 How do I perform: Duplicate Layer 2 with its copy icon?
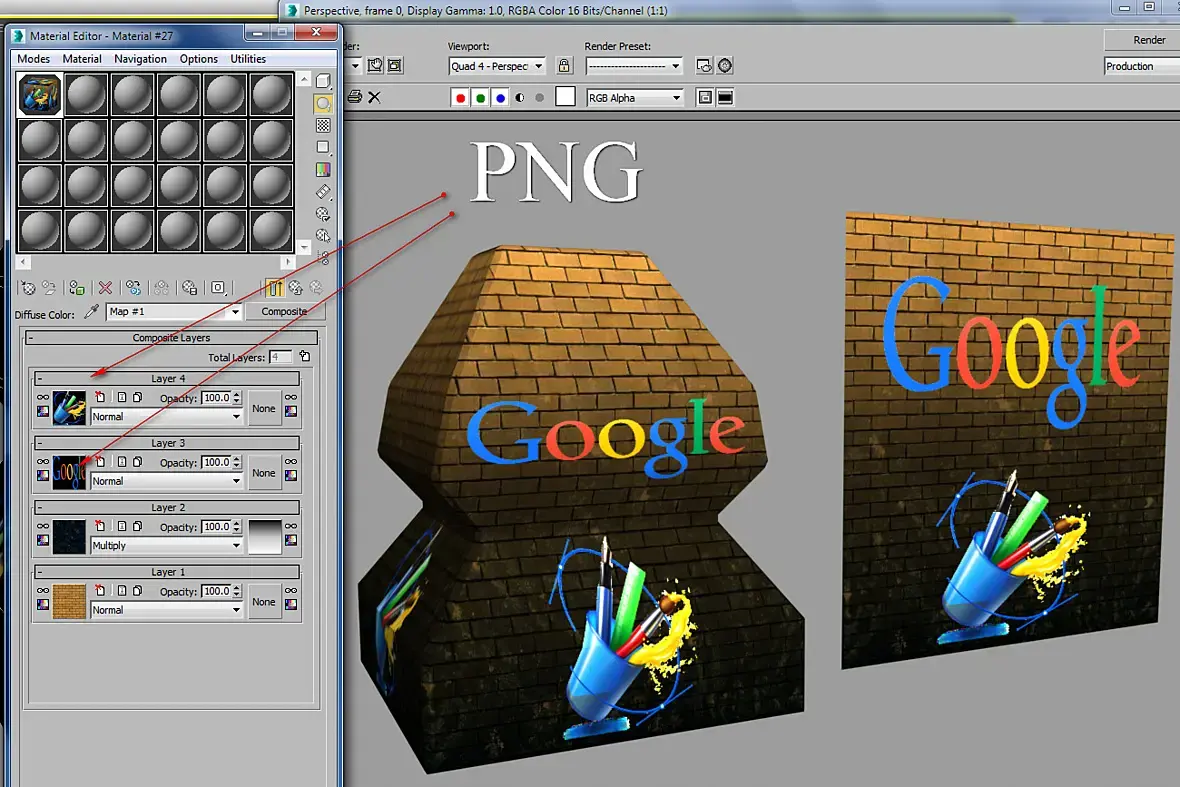(x=137, y=526)
